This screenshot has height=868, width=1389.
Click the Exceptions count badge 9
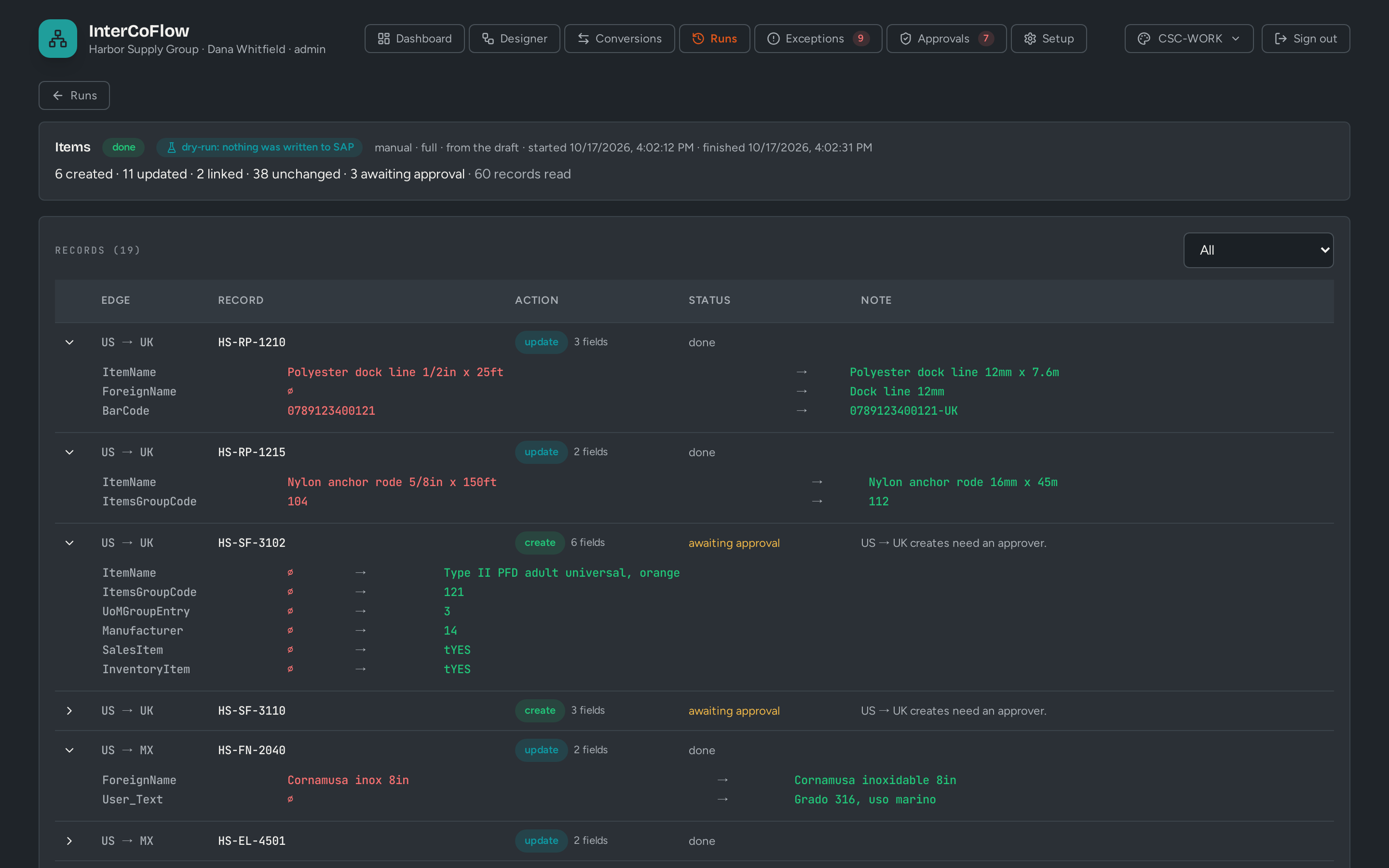click(860, 39)
